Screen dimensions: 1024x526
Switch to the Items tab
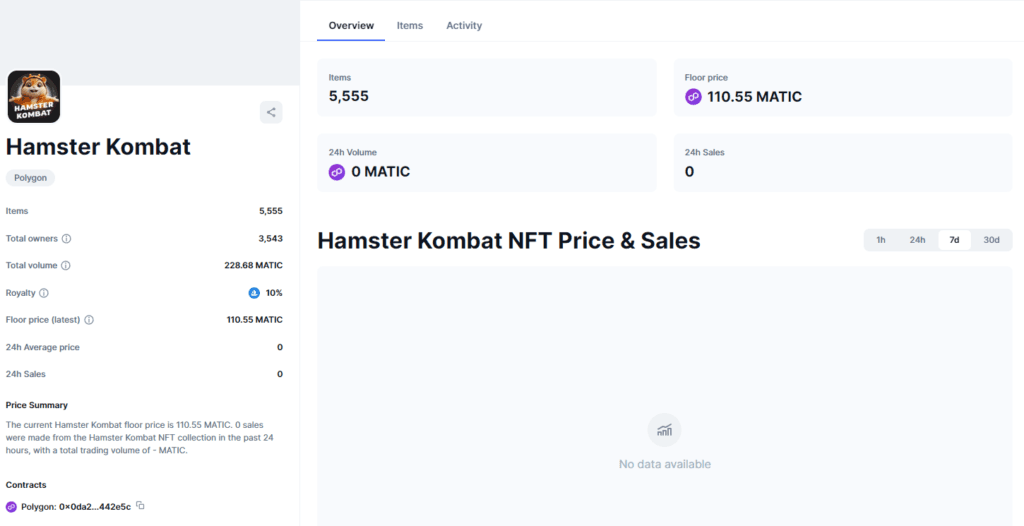pos(410,25)
